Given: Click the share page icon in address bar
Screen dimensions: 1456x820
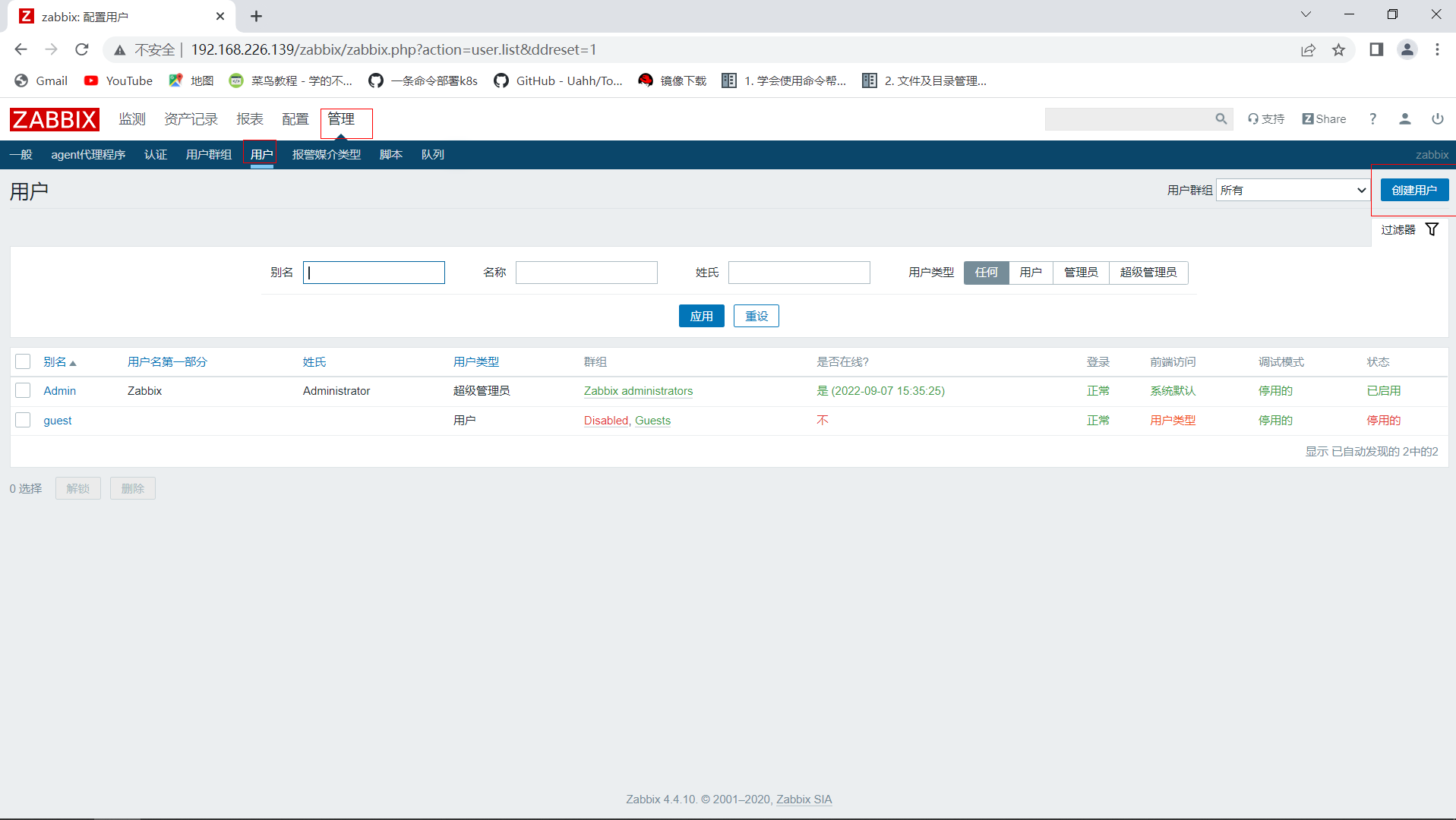Looking at the screenshot, I should point(1308,49).
